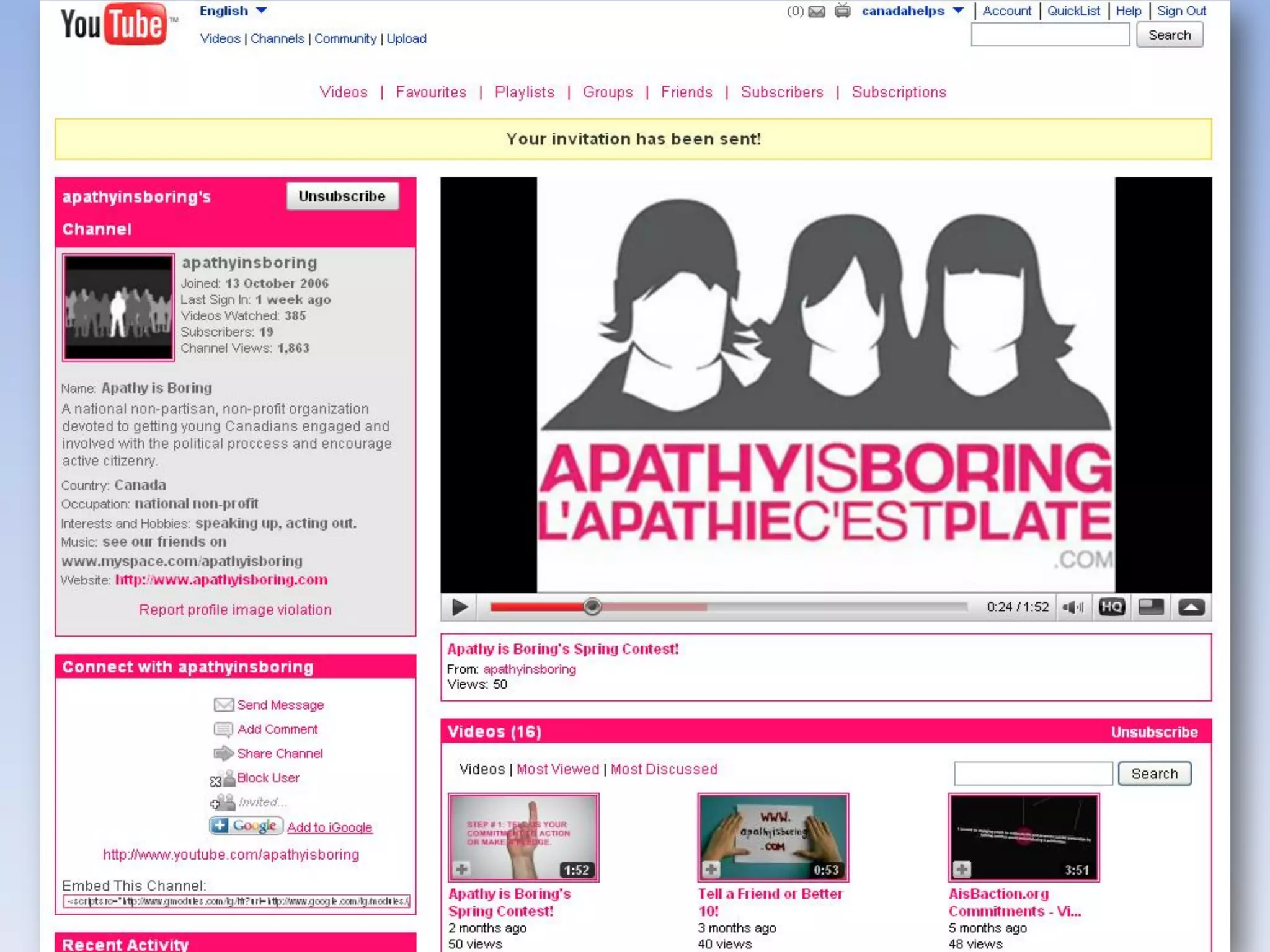
Task: Click the TV icon beside canadahelps
Action: tap(842, 11)
